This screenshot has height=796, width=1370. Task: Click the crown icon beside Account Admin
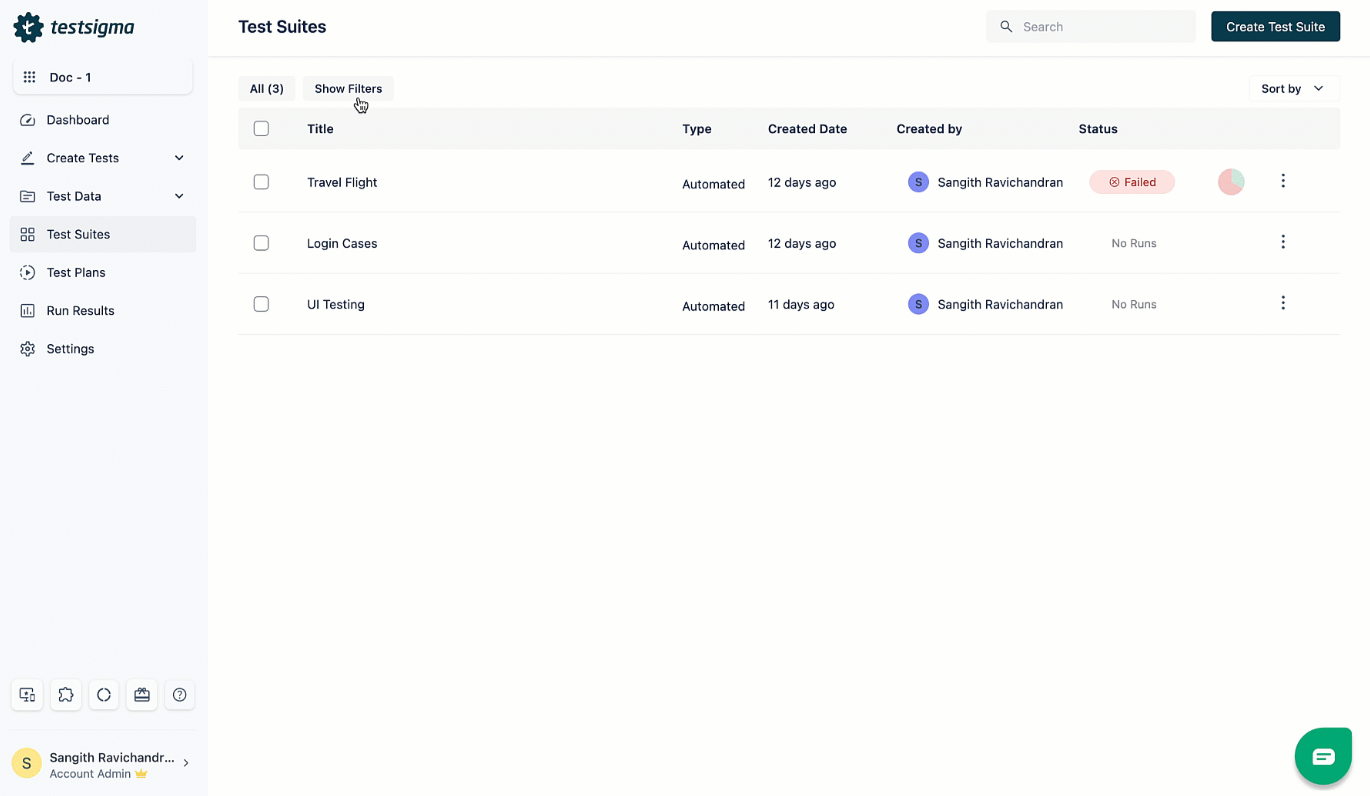[141, 774]
